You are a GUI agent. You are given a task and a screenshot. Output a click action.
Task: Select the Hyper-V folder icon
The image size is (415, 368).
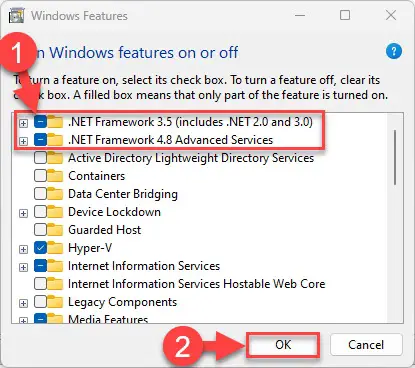55,248
